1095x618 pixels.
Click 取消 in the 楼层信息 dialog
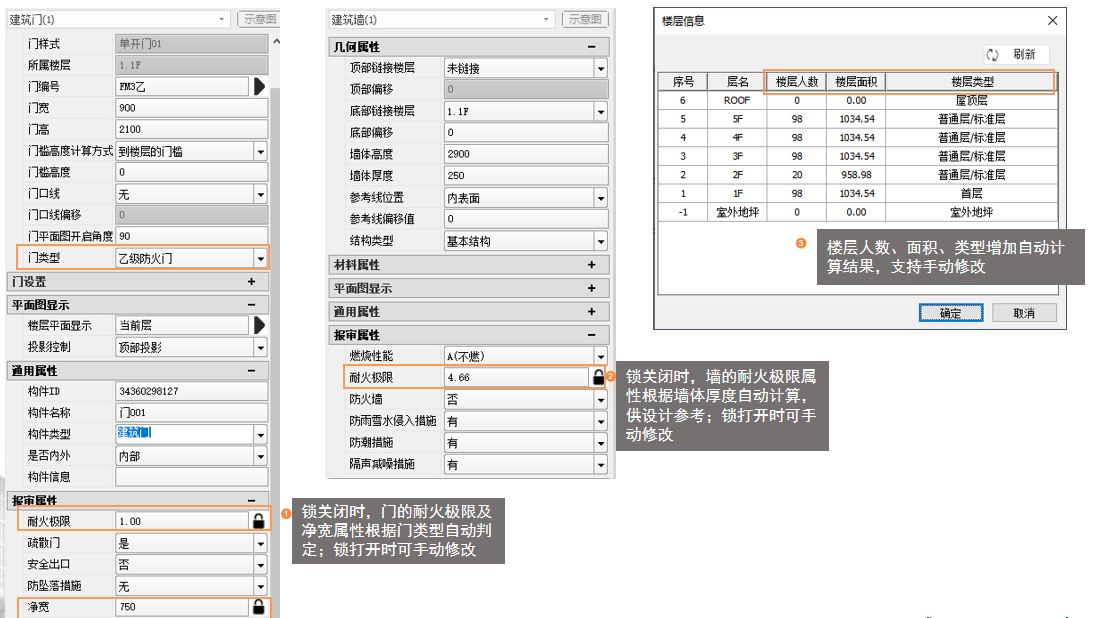[x=1024, y=313]
